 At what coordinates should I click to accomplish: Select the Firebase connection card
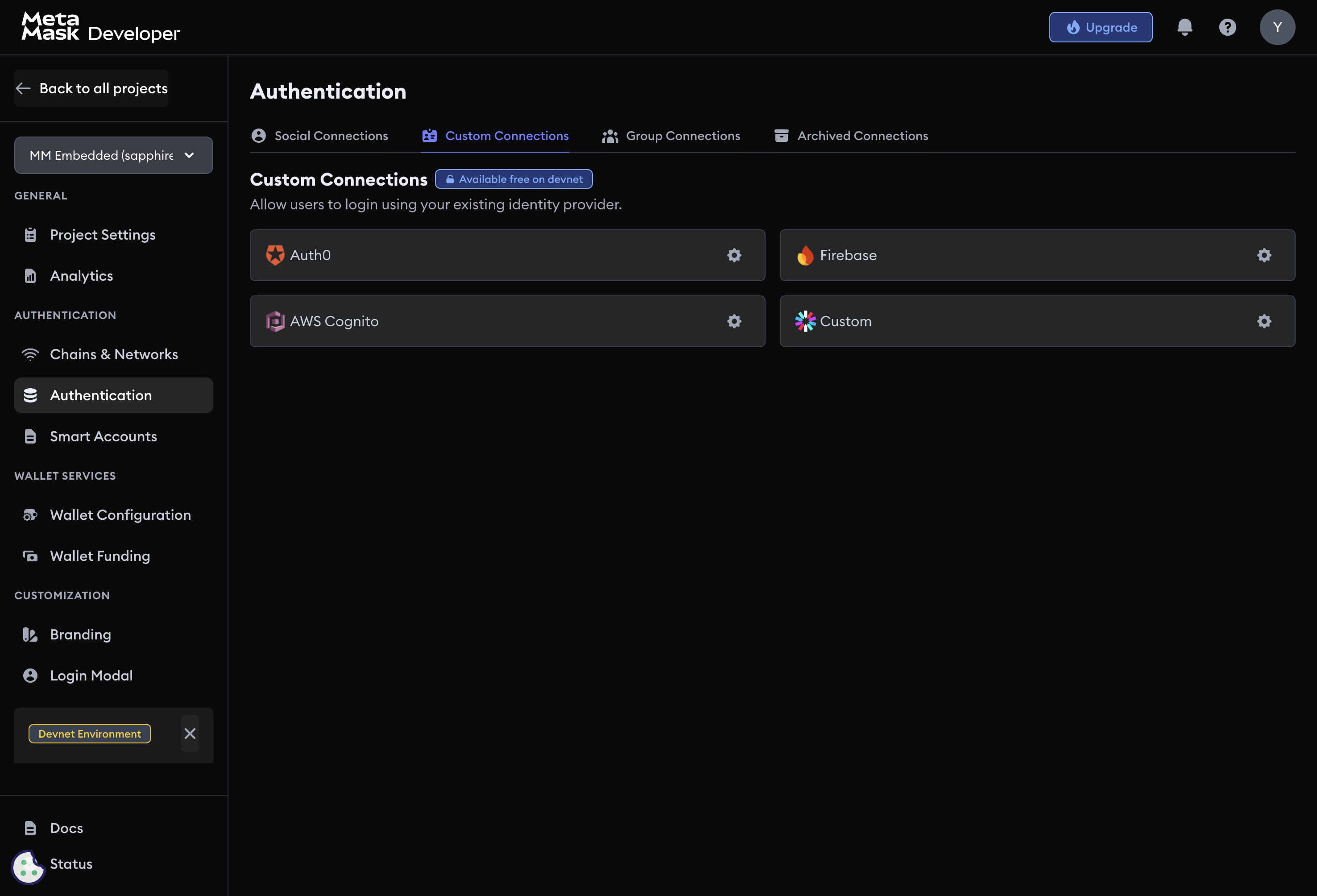pos(1037,255)
